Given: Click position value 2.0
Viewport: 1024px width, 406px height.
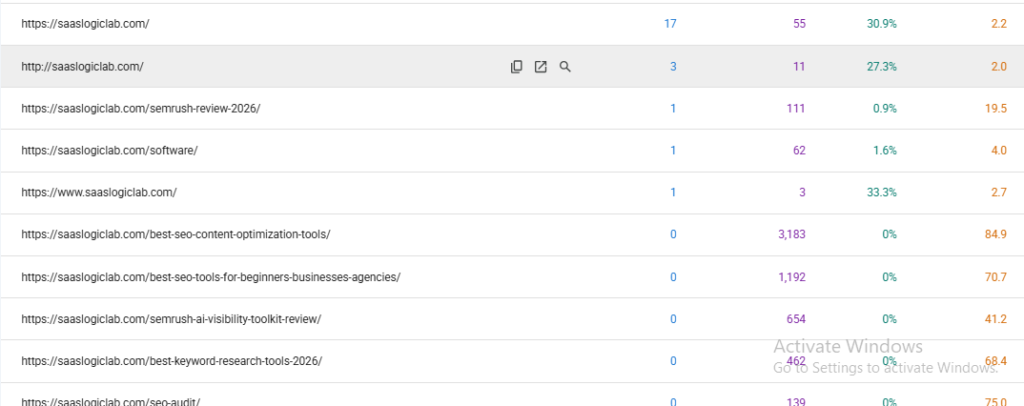Looking at the screenshot, I should (999, 67).
